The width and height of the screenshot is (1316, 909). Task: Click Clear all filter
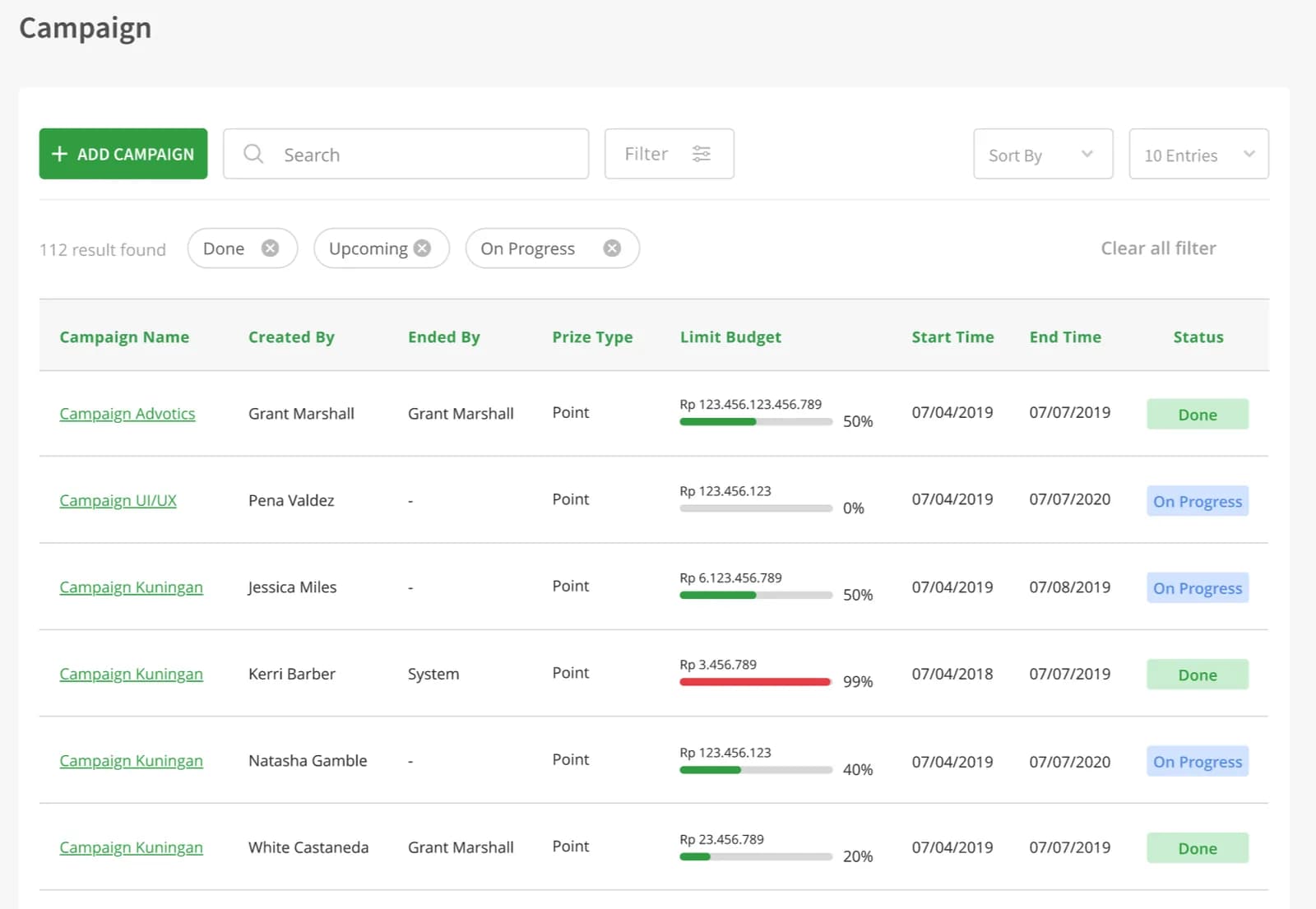pyautogui.click(x=1158, y=248)
